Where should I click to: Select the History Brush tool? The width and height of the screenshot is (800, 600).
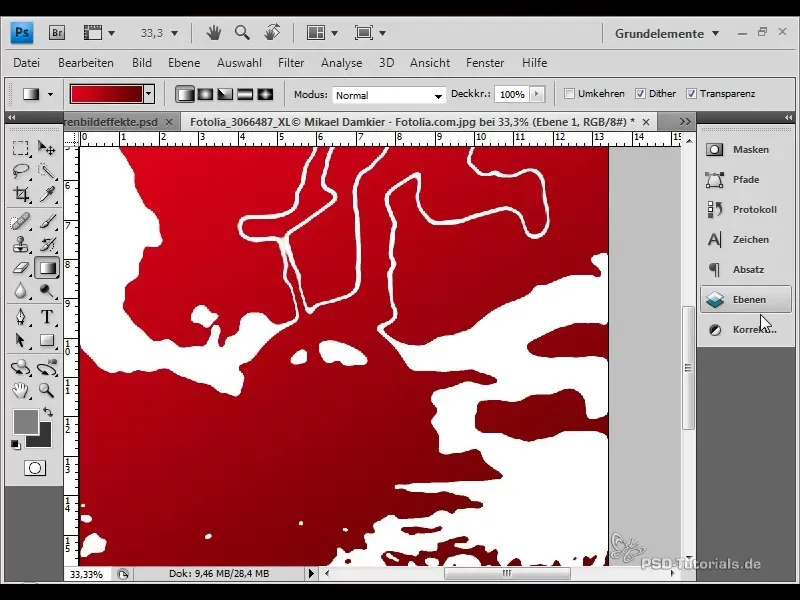(x=46, y=245)
